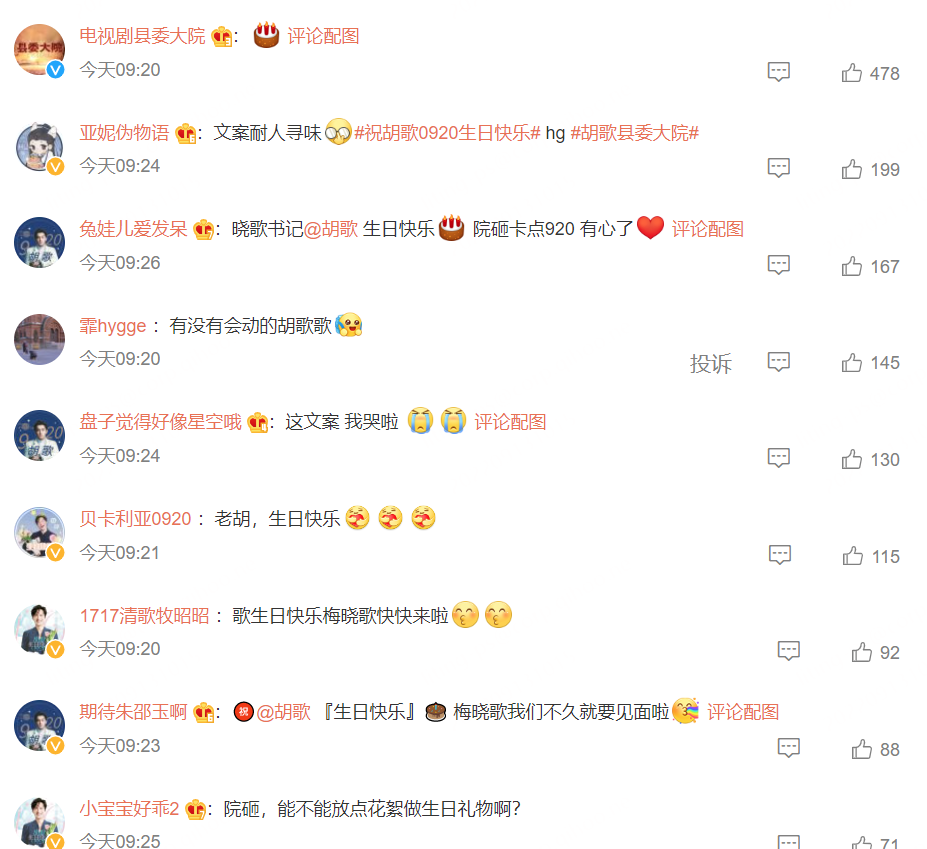Open the hashtag #胡歌县委大院#

click(634, 132)
